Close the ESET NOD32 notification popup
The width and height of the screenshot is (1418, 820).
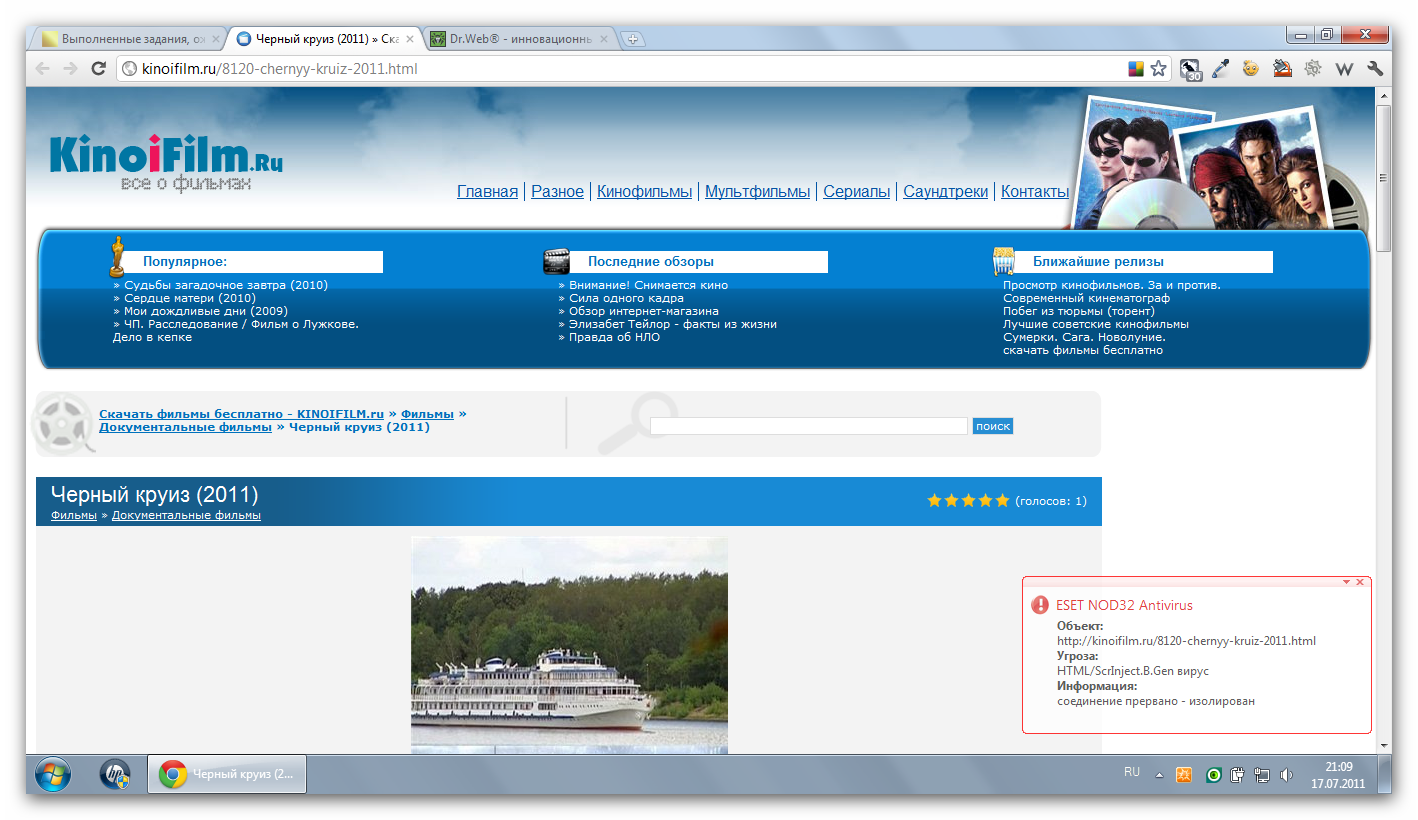point(1360,582)
